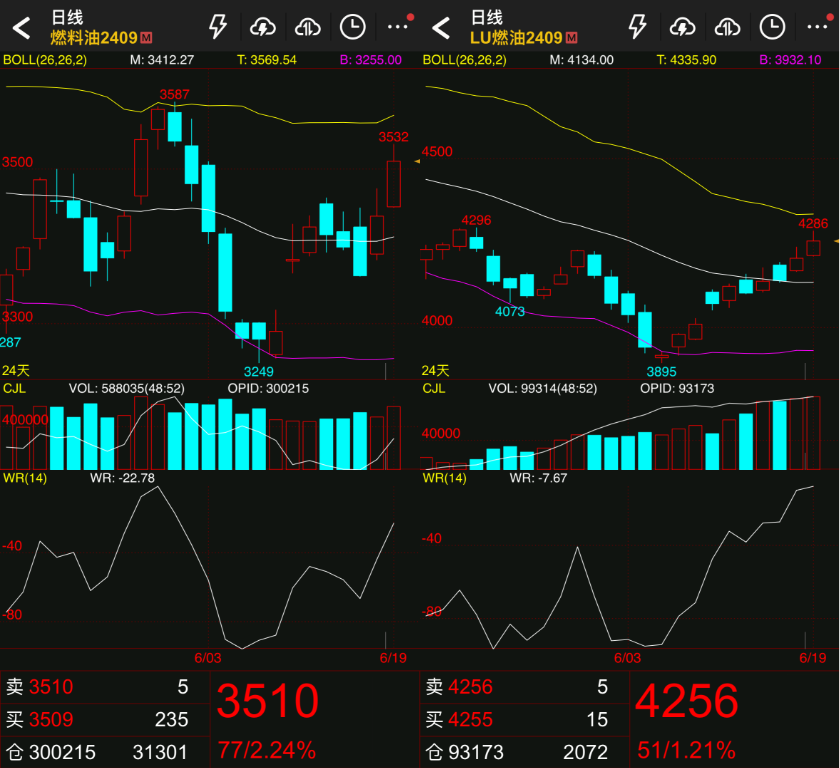Select 3532 price label on 燃料油 chart
The width and height of the screenshot is (840, 768).
tap(394, 137)
